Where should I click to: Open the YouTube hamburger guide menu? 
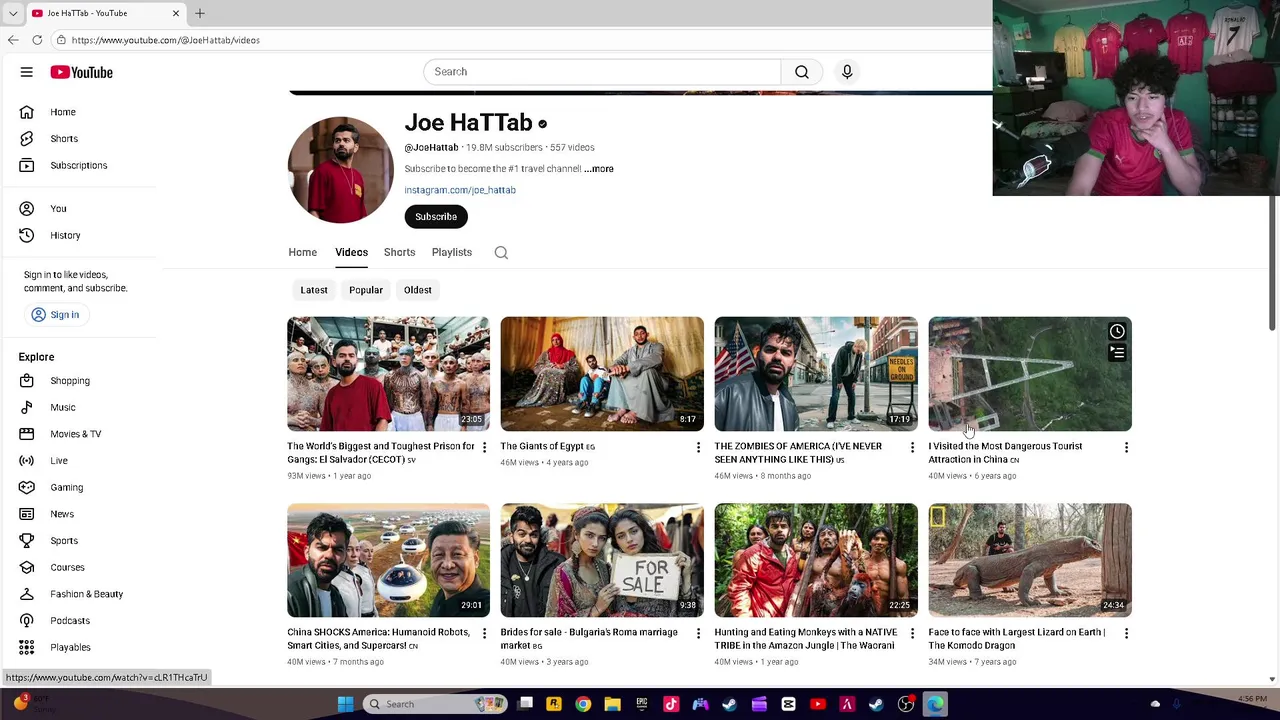27,72
